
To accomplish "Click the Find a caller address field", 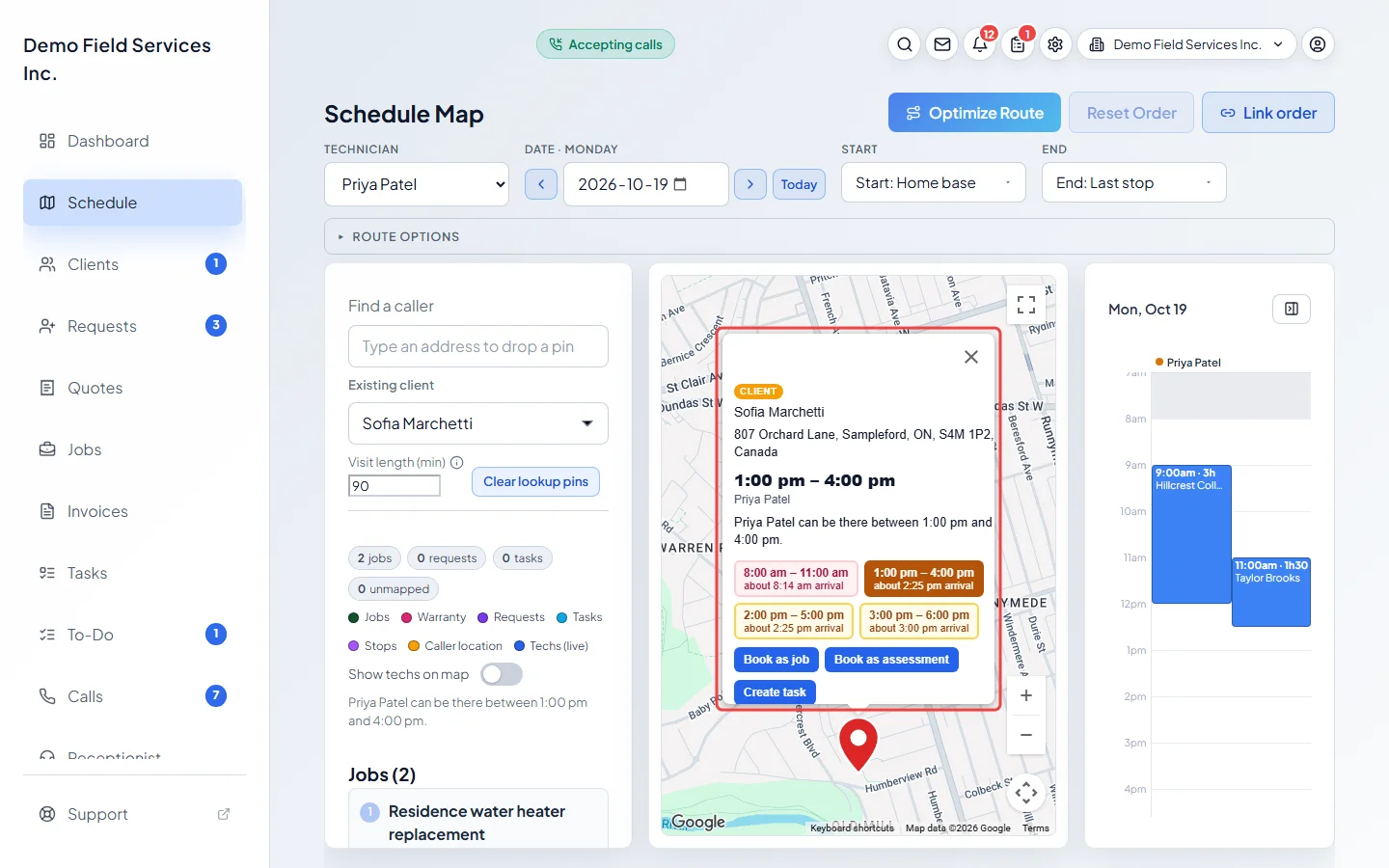I will click(x=478, y=346).
